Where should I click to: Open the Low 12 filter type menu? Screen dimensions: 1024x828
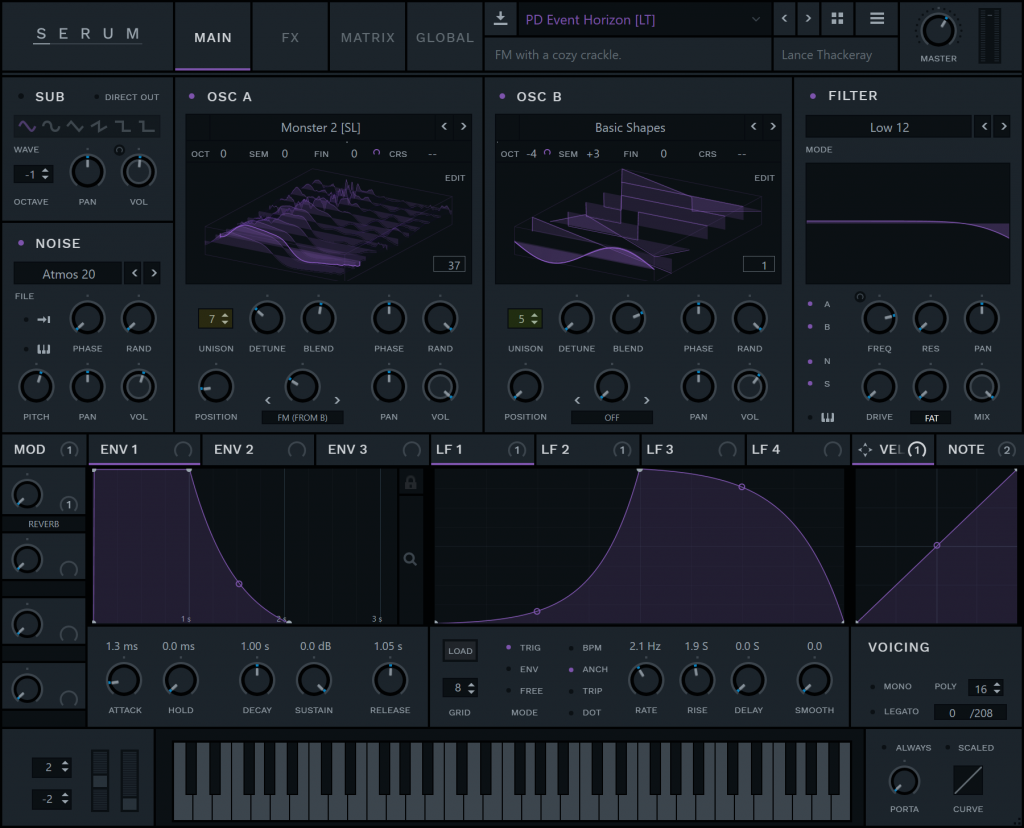887,127
